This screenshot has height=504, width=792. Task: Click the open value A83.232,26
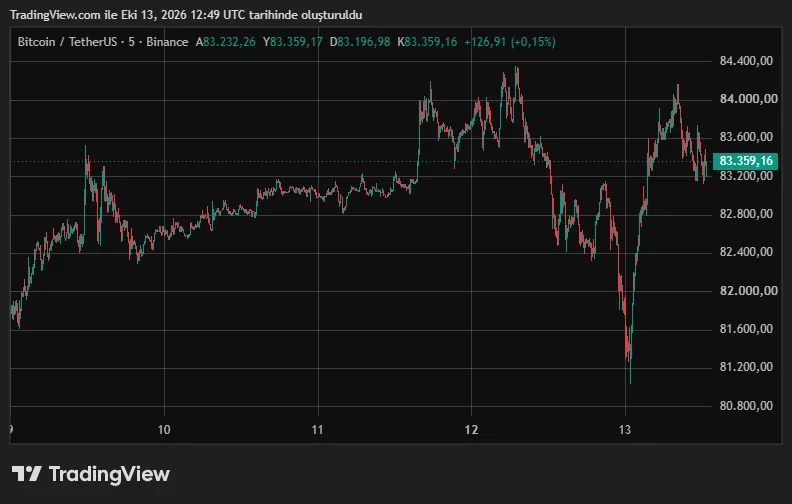coord(226,42)
